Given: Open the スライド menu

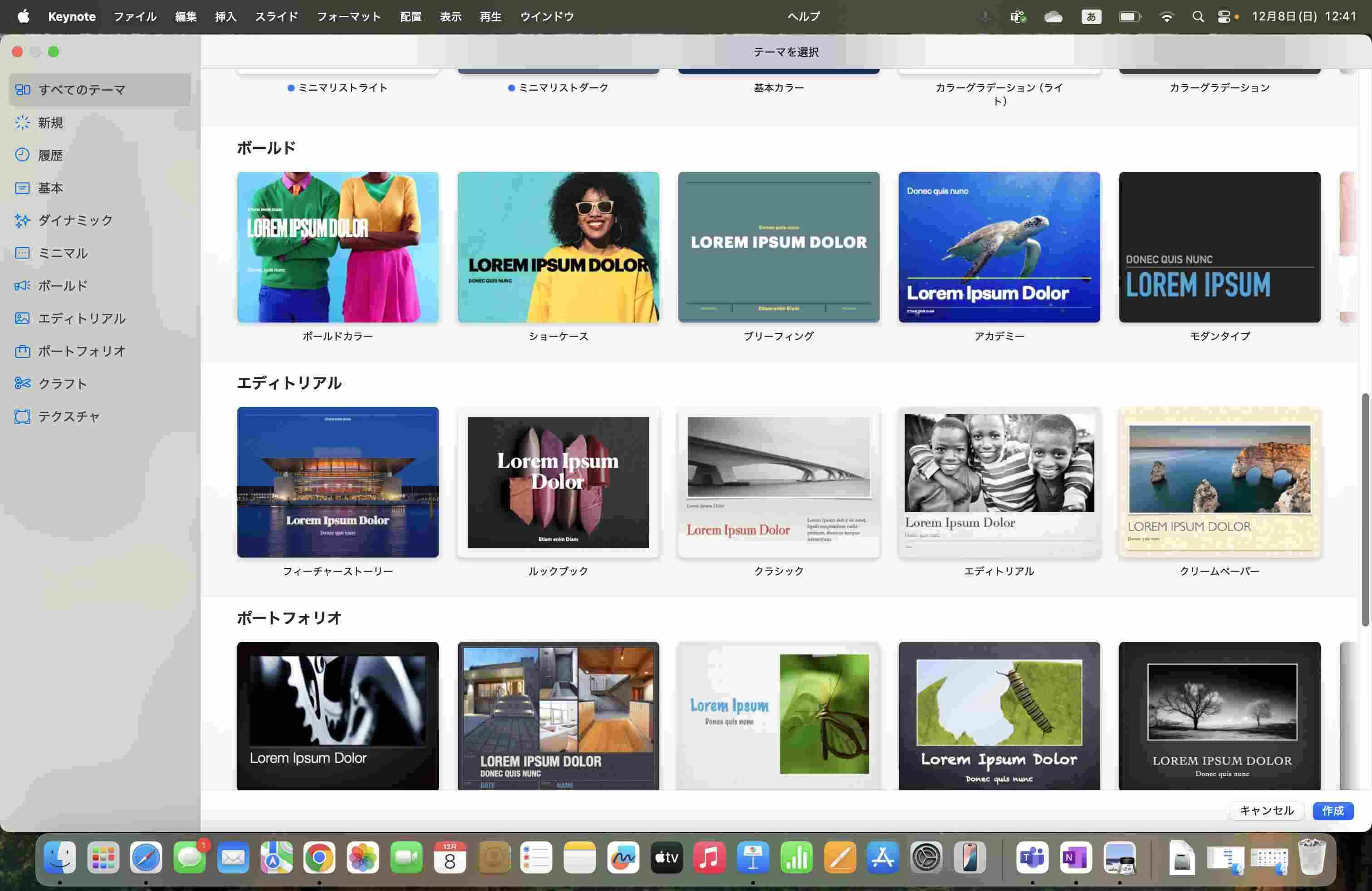Looking at the screenshot, I should coord(276,17).
